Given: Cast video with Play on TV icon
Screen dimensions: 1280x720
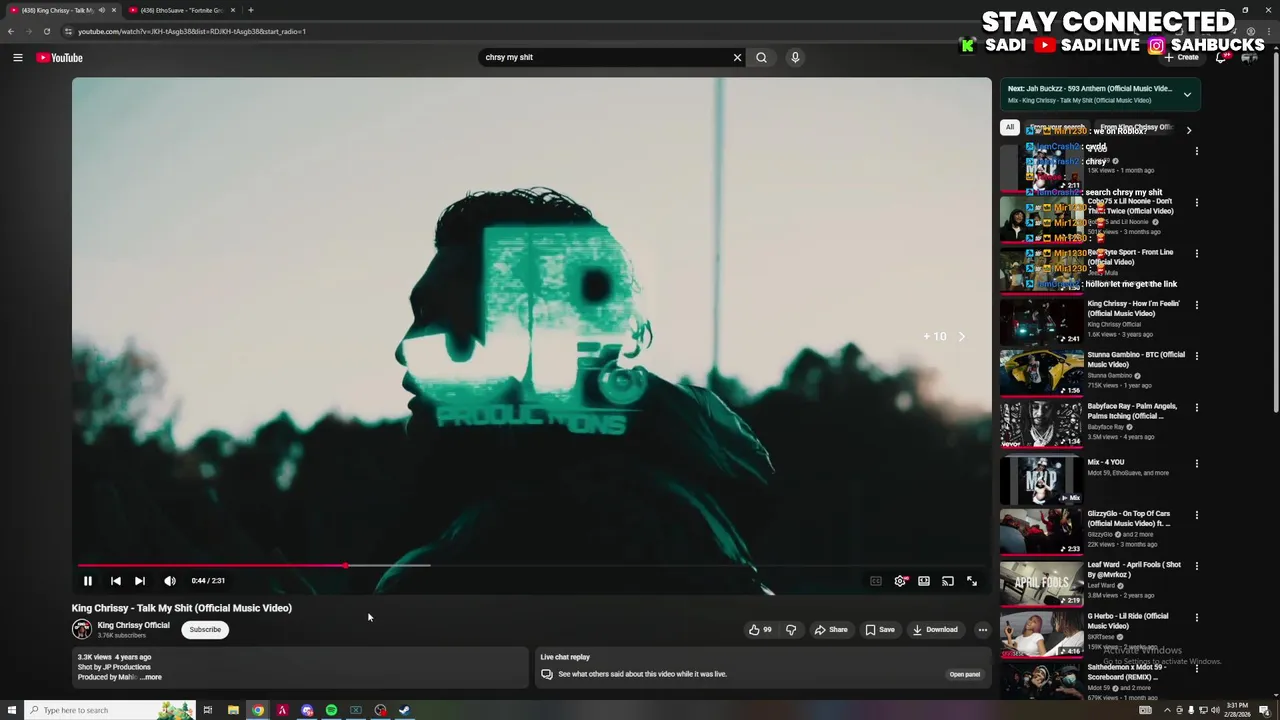Looking at the screenshot, I should click(x=948, y=581).
